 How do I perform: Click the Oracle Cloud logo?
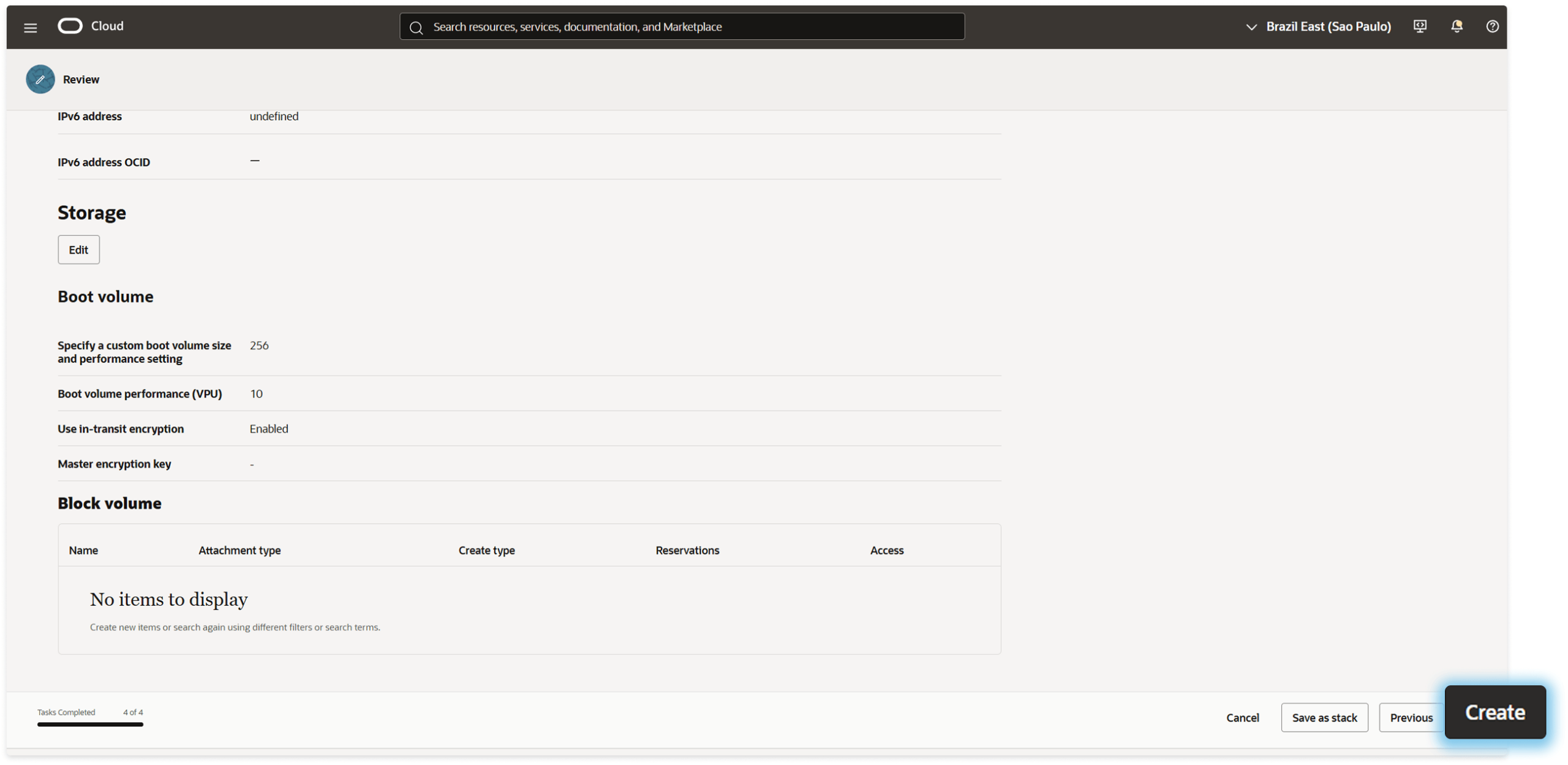tap(91, 26)
